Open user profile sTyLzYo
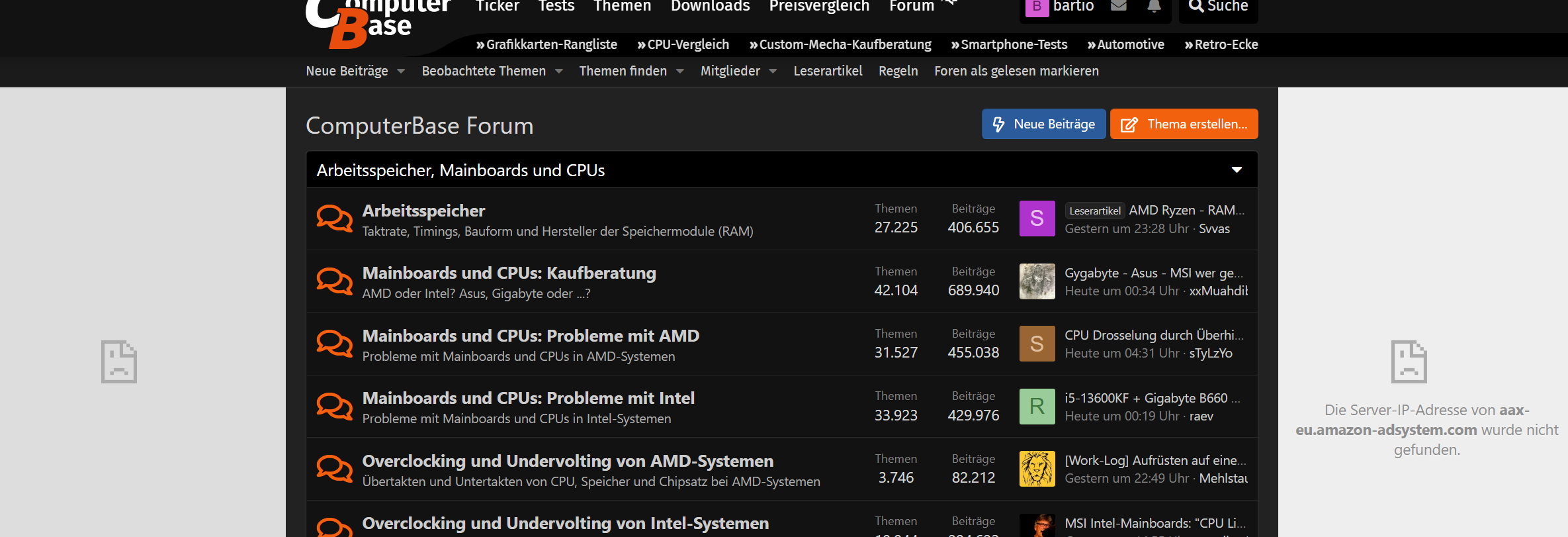1568x537 pixels. pyautogui.click(x=1211, y=353)
